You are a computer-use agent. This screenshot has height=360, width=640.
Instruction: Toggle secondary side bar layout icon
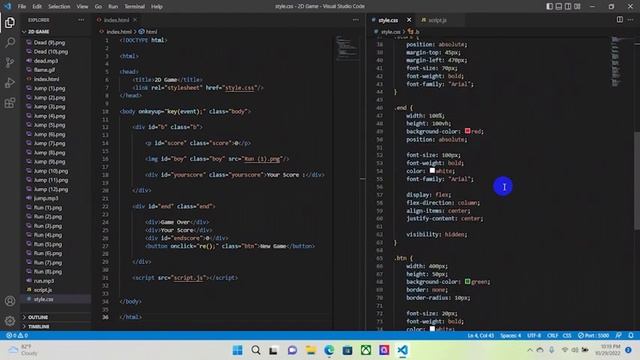coord(568,7)
